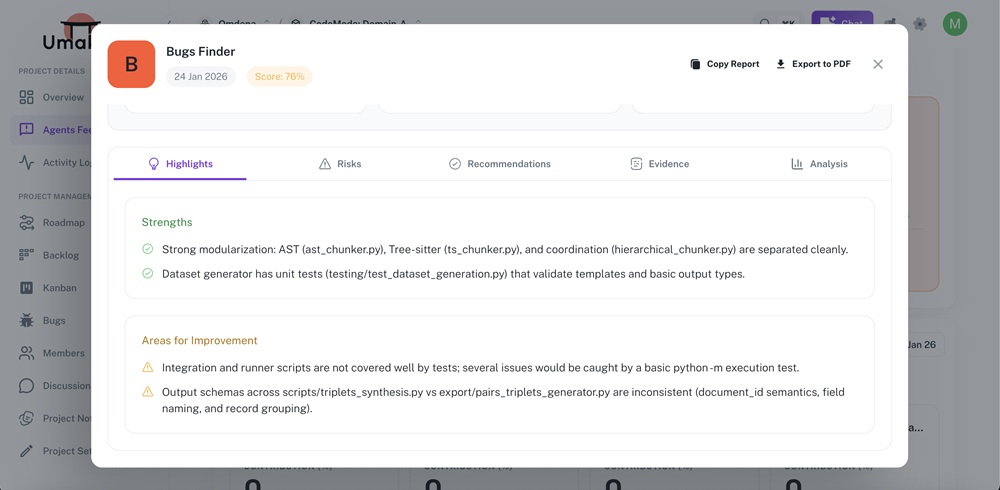
Task: Click the Export to PDF download icon
Action: [x=781, y=64]
